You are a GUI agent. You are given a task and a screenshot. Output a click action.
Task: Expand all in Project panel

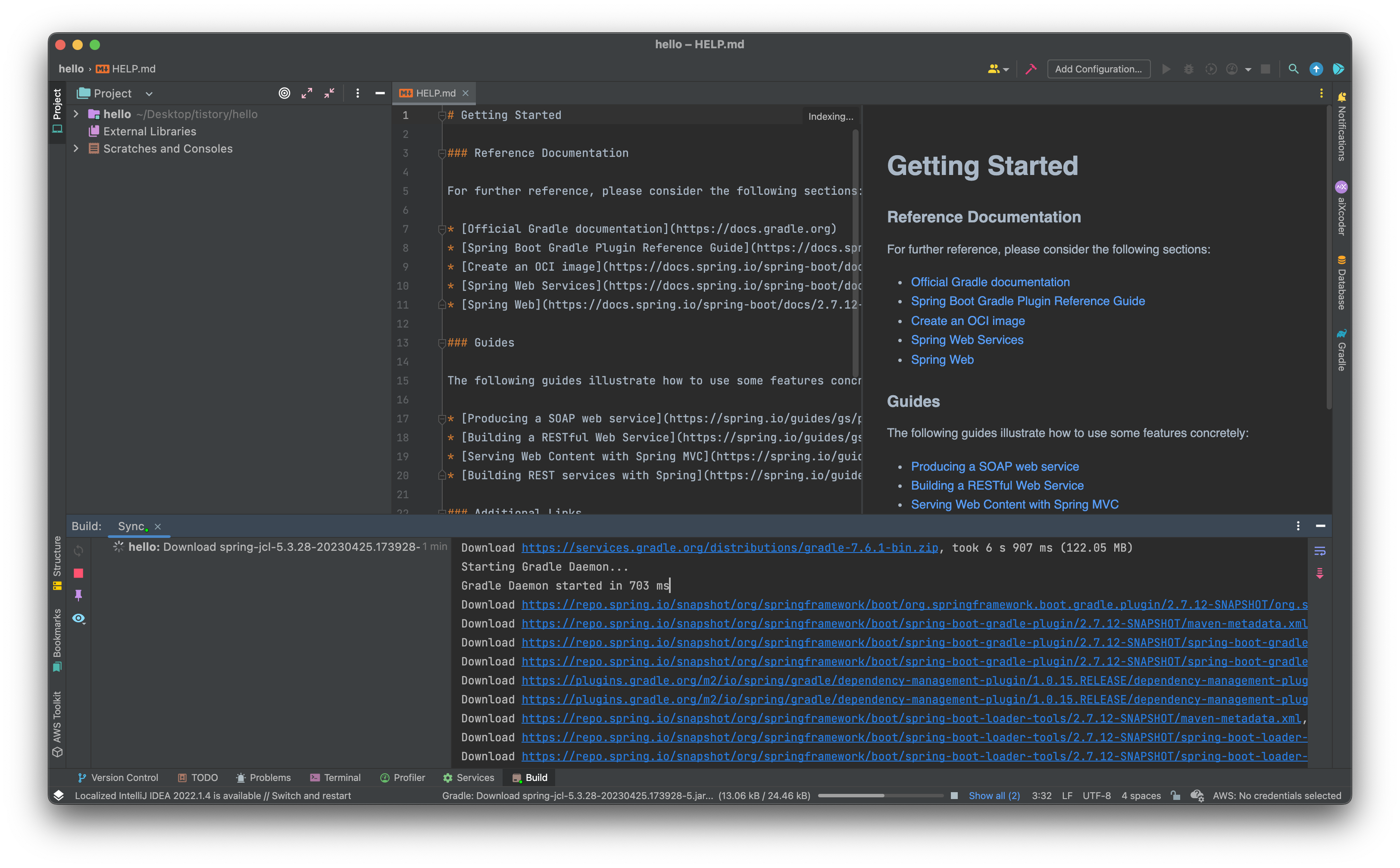[307, 93]
